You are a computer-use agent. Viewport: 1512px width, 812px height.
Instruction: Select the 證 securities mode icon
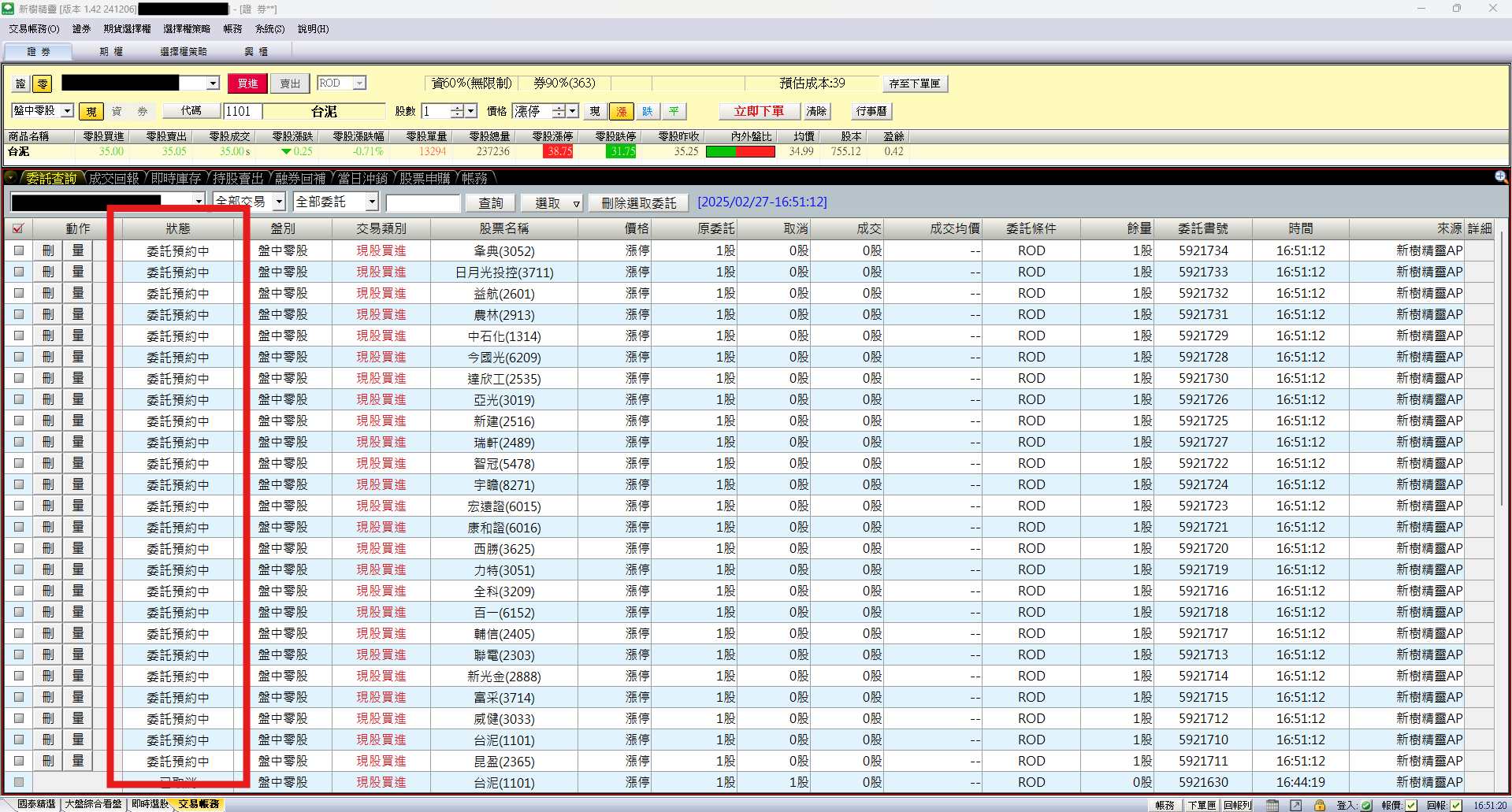point(20,83)
